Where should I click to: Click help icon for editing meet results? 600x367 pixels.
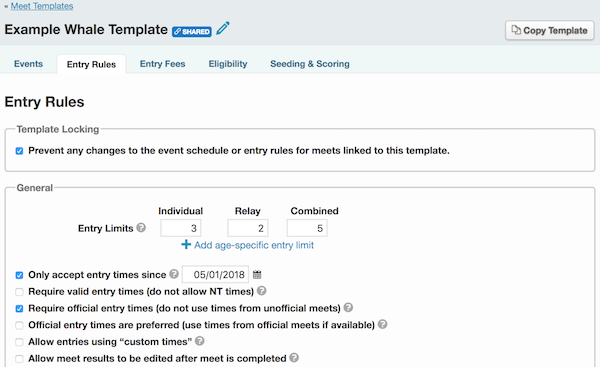294,357
